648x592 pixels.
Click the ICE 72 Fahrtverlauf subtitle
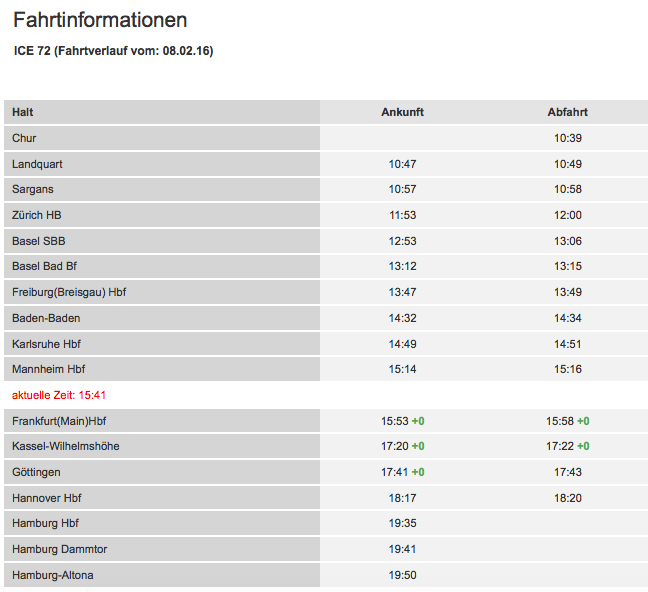coord(113,50)
